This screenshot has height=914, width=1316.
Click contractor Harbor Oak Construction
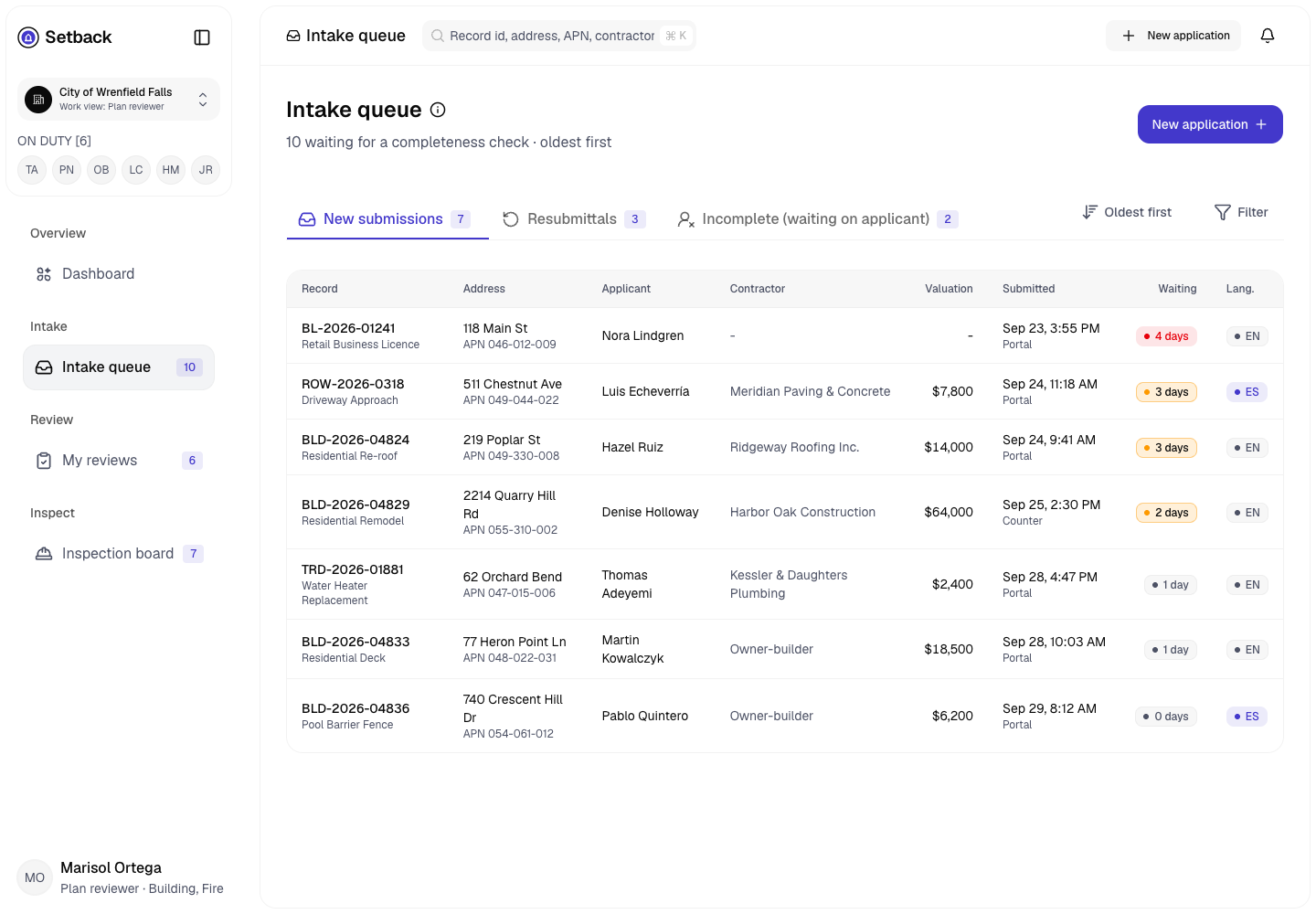pos(802,512)
